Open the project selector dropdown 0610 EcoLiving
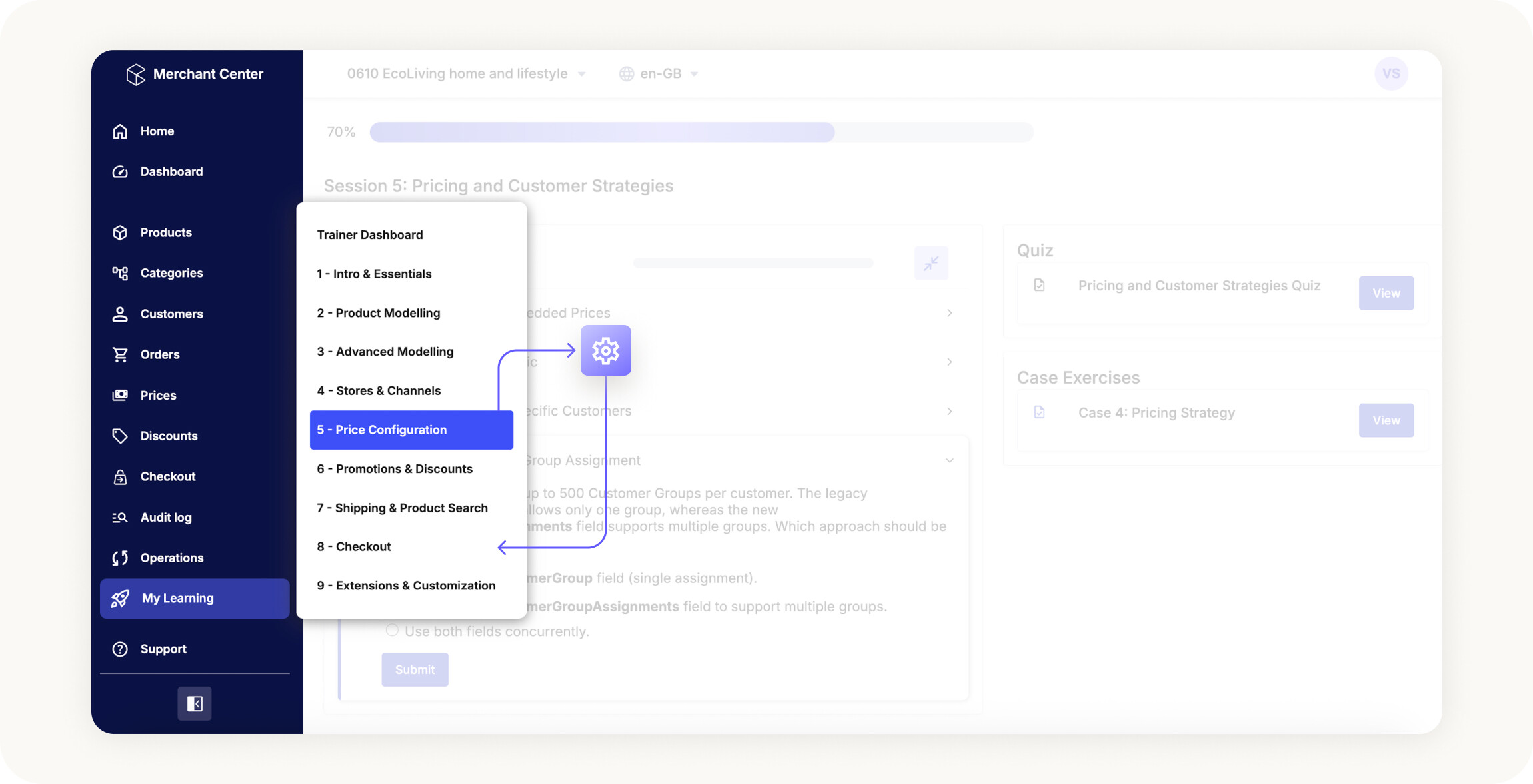The height and width of the screenshot is (784, 1533). pyautogui.click(x=466, y=73)
